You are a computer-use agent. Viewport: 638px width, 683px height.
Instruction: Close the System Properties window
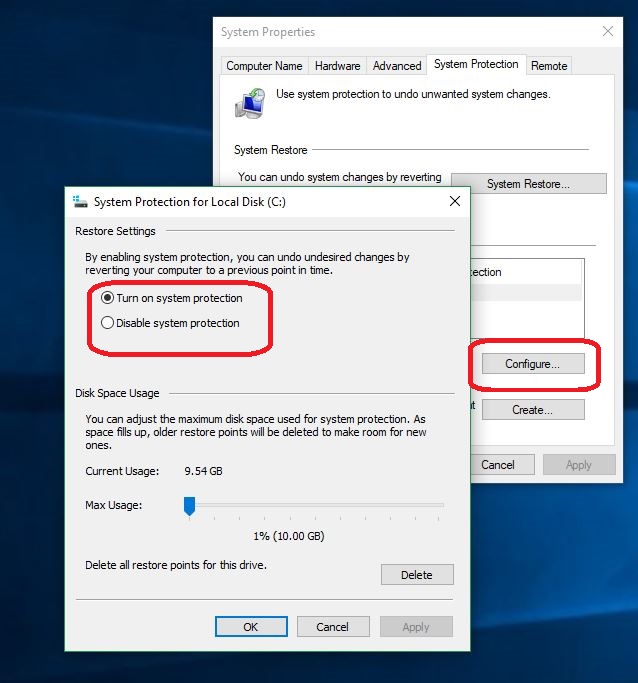(x=610, y=32)
